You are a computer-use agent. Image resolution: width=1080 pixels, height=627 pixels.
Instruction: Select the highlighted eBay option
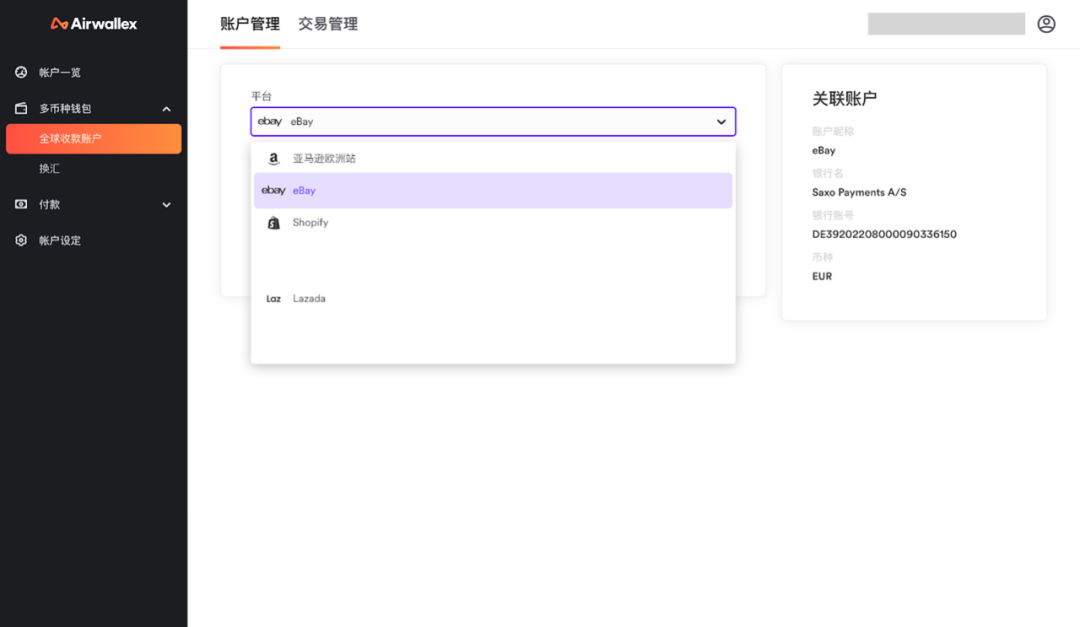pos(304,191)
